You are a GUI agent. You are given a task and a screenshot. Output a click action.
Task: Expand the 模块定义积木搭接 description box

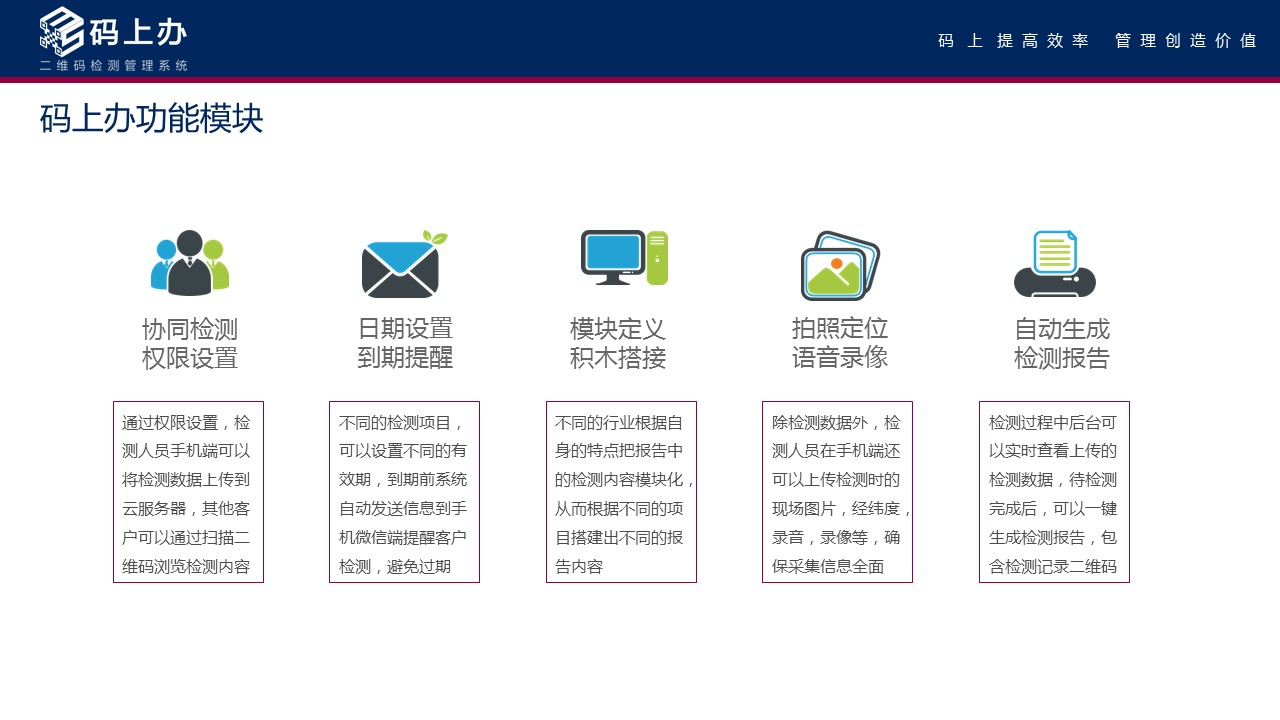click(621, 490)
